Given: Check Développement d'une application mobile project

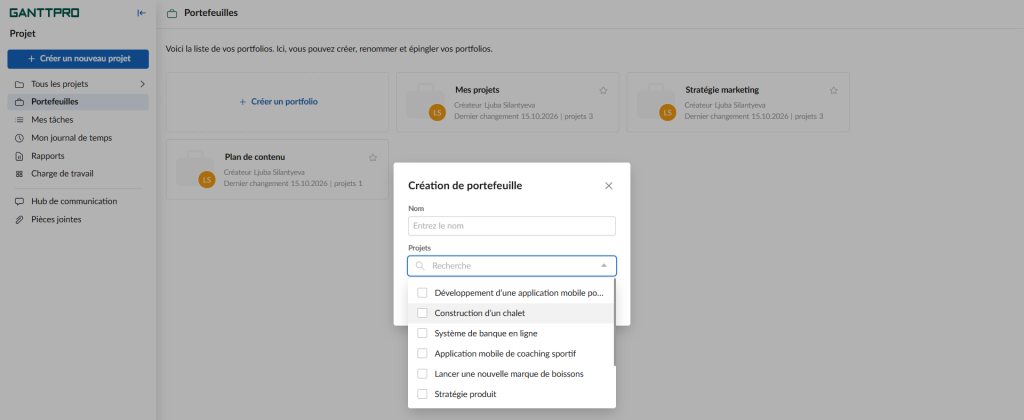Looking at the screenshot, I should click(x=422, y=293).
